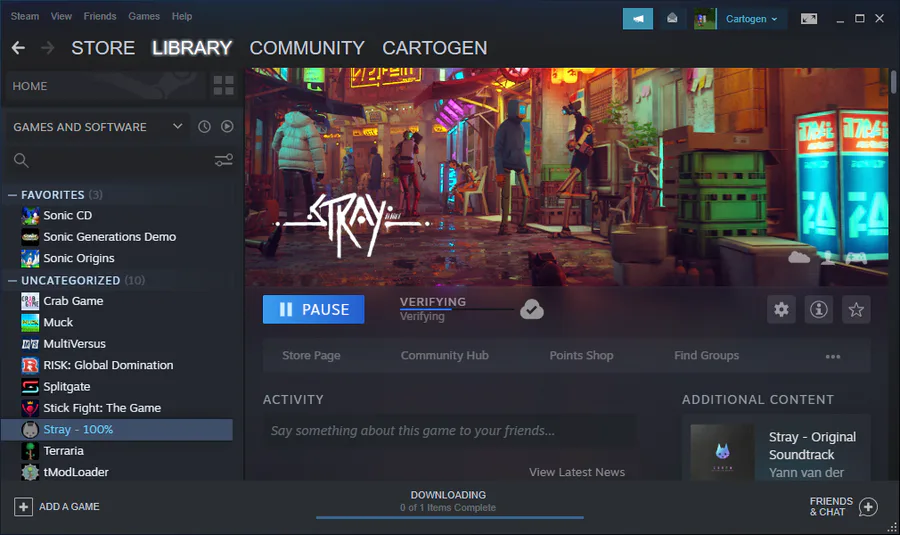Open the Steam menu
The height and width of the screenshot is (535, 900).
point(25,17)
